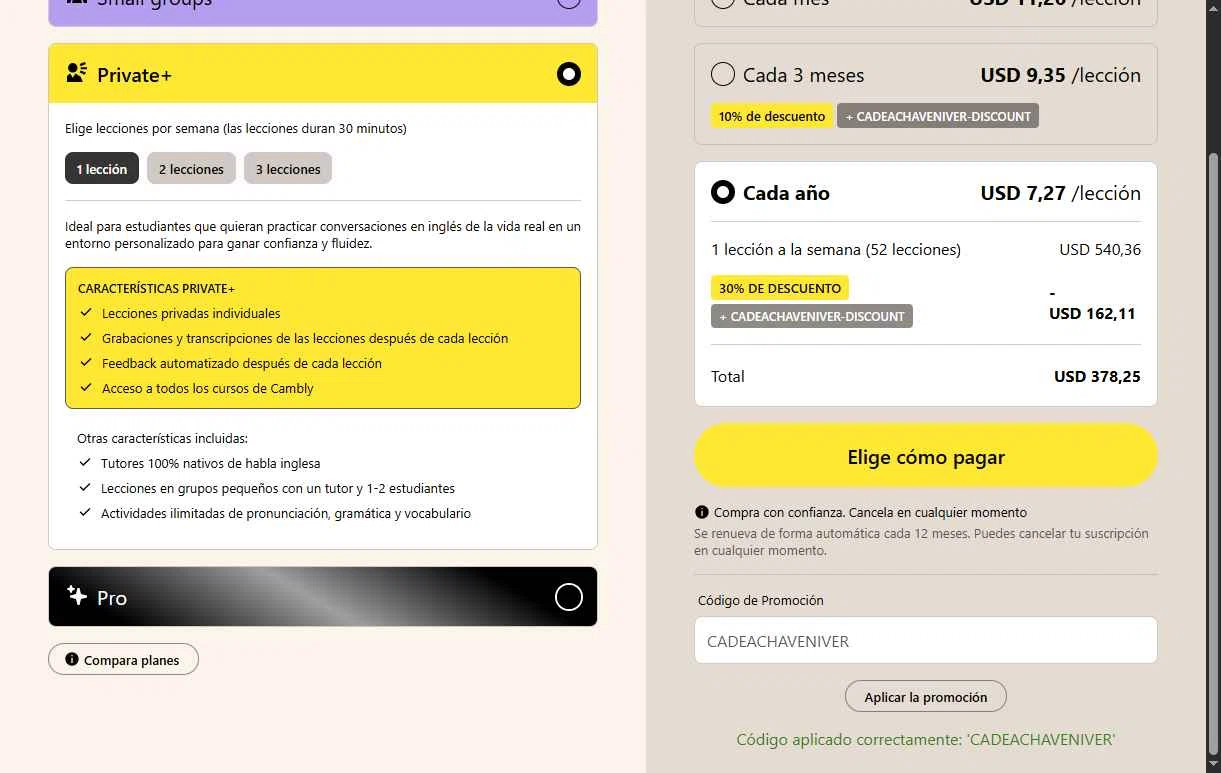Click checkmark beside Tutores 100% nativos
1221x773 pixels.
pos(85,463)
